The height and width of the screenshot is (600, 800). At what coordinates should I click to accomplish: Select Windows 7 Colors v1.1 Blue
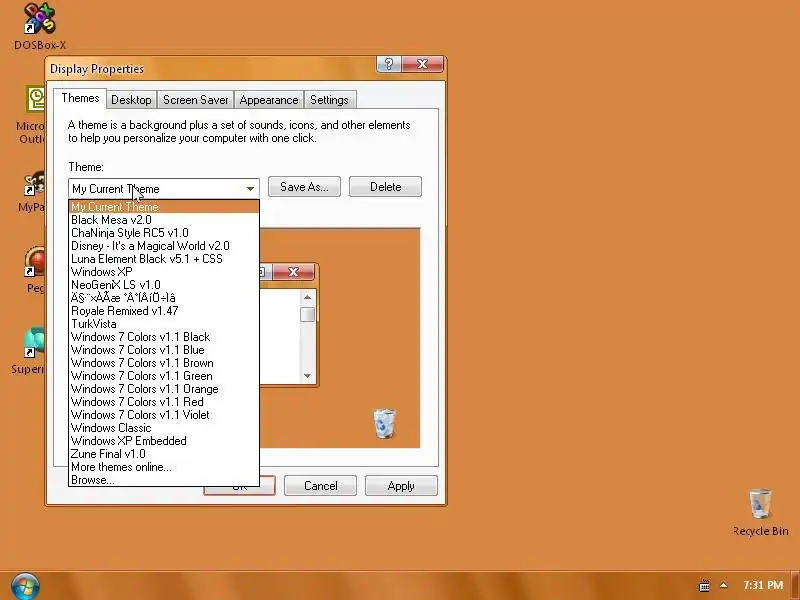pyautogui.click(x=164, y=350)
